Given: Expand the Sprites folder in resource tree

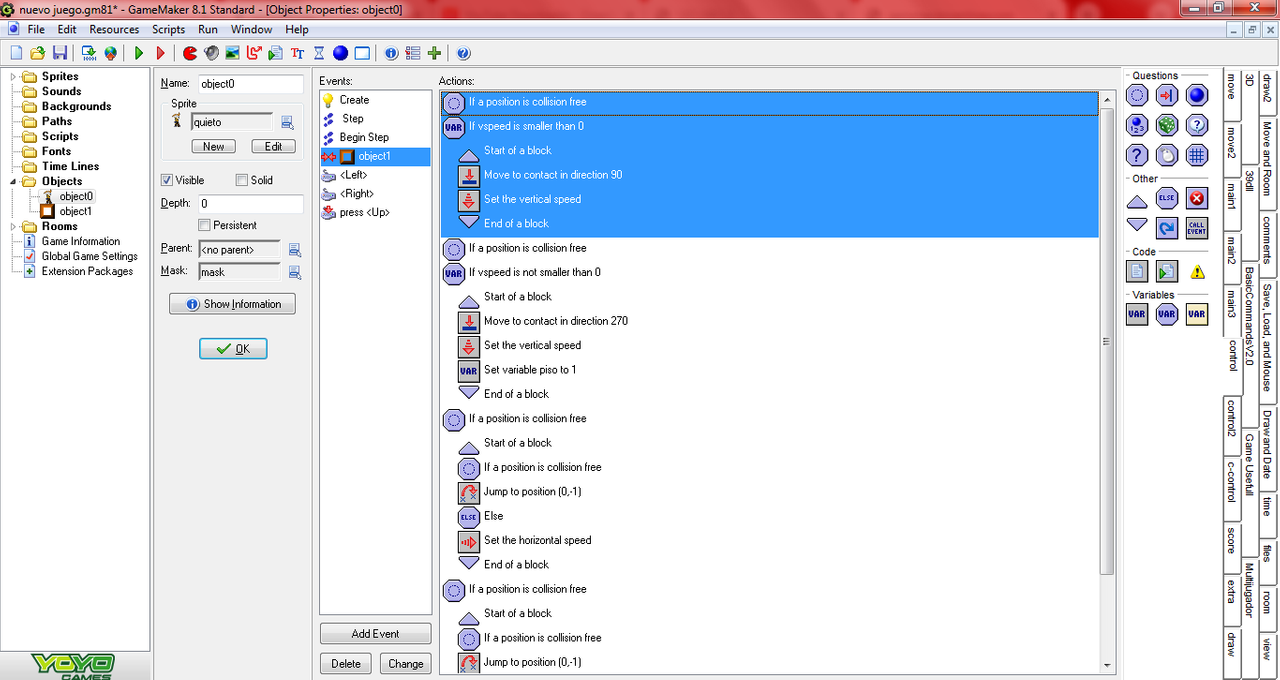Looking at the screenshot, I should 13,76.
